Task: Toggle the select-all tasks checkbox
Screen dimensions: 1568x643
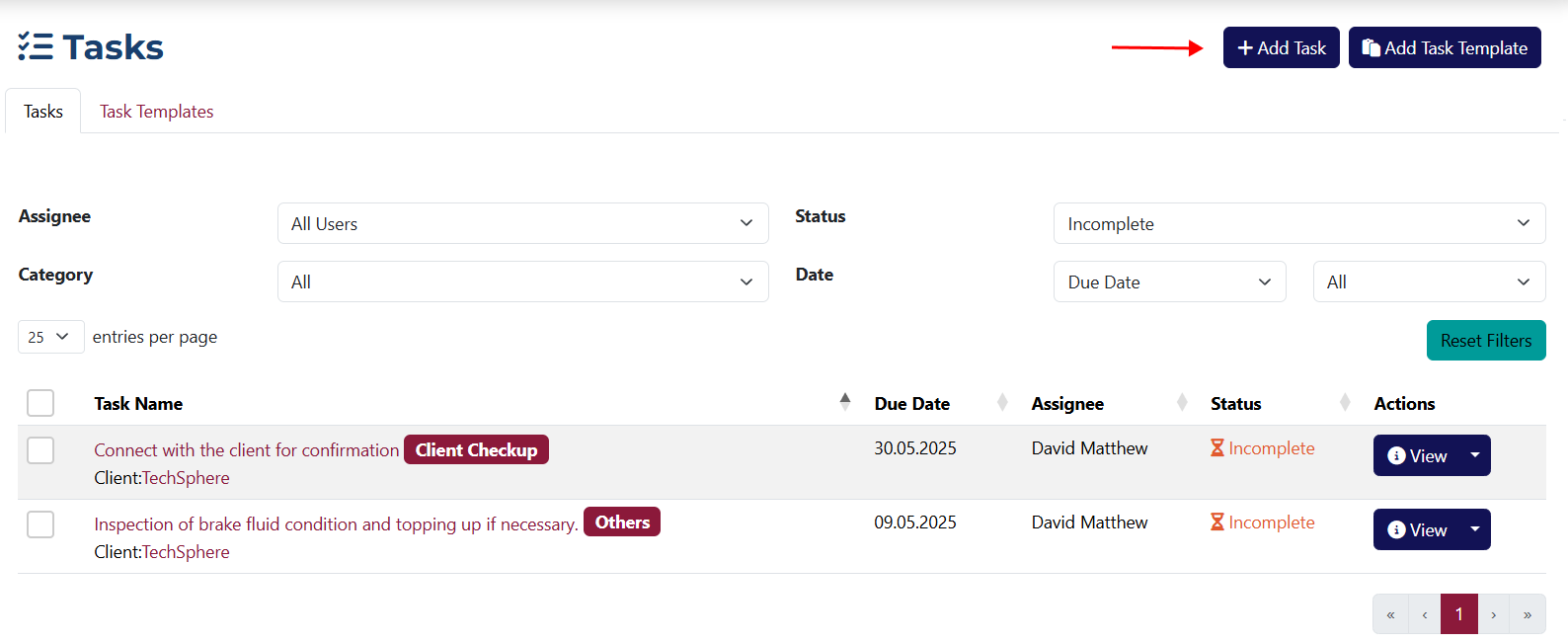Action: point(40,403)
